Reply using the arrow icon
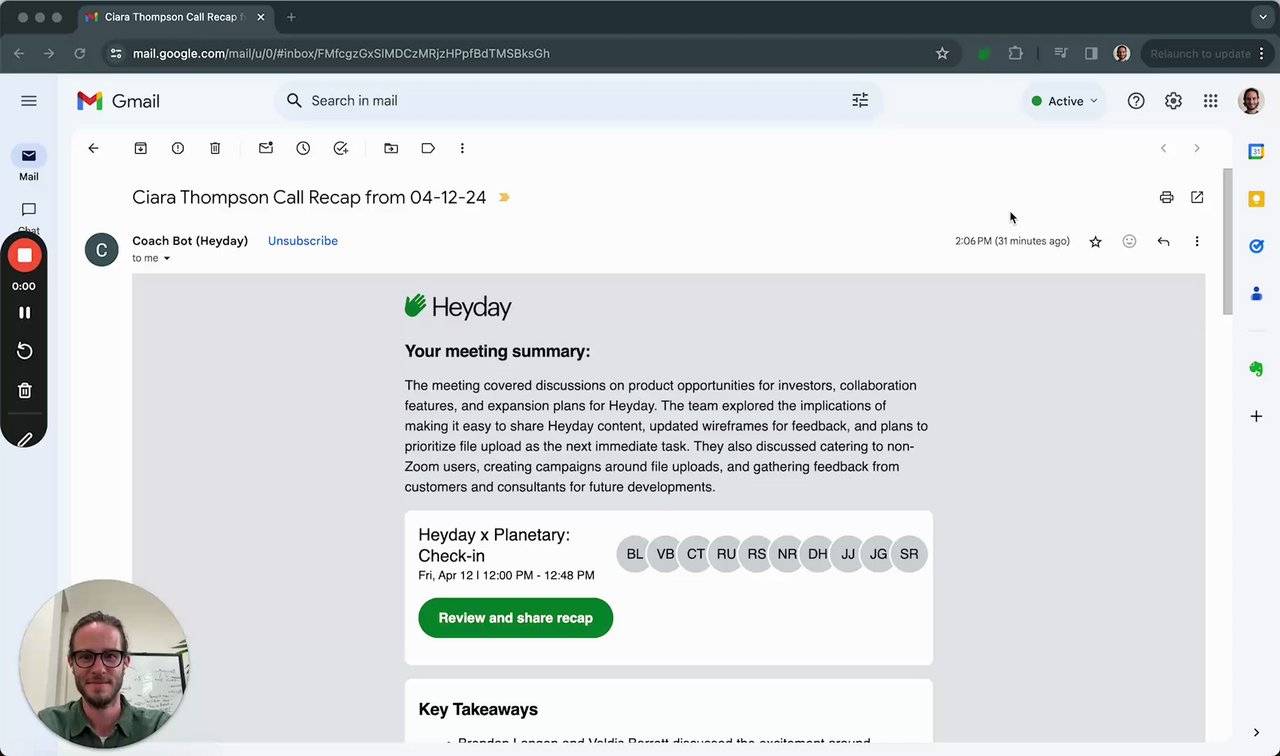This screenshot has height=756, width=1280. (x=1163, y=241)
